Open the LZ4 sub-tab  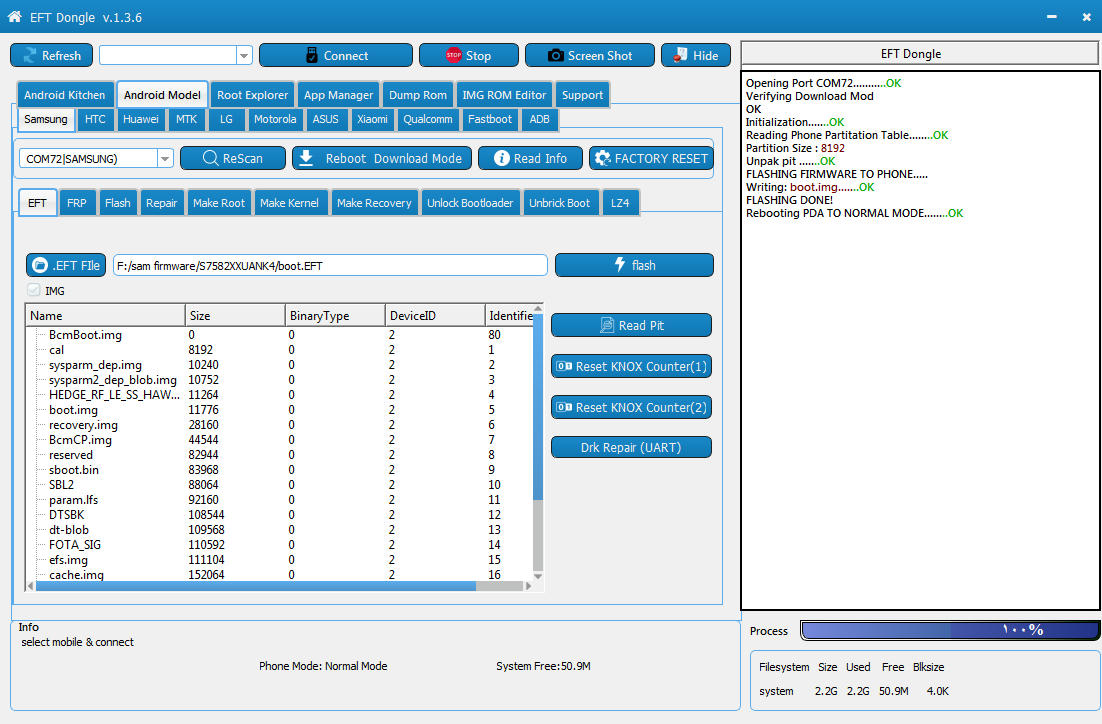click(x=620, y=203)
